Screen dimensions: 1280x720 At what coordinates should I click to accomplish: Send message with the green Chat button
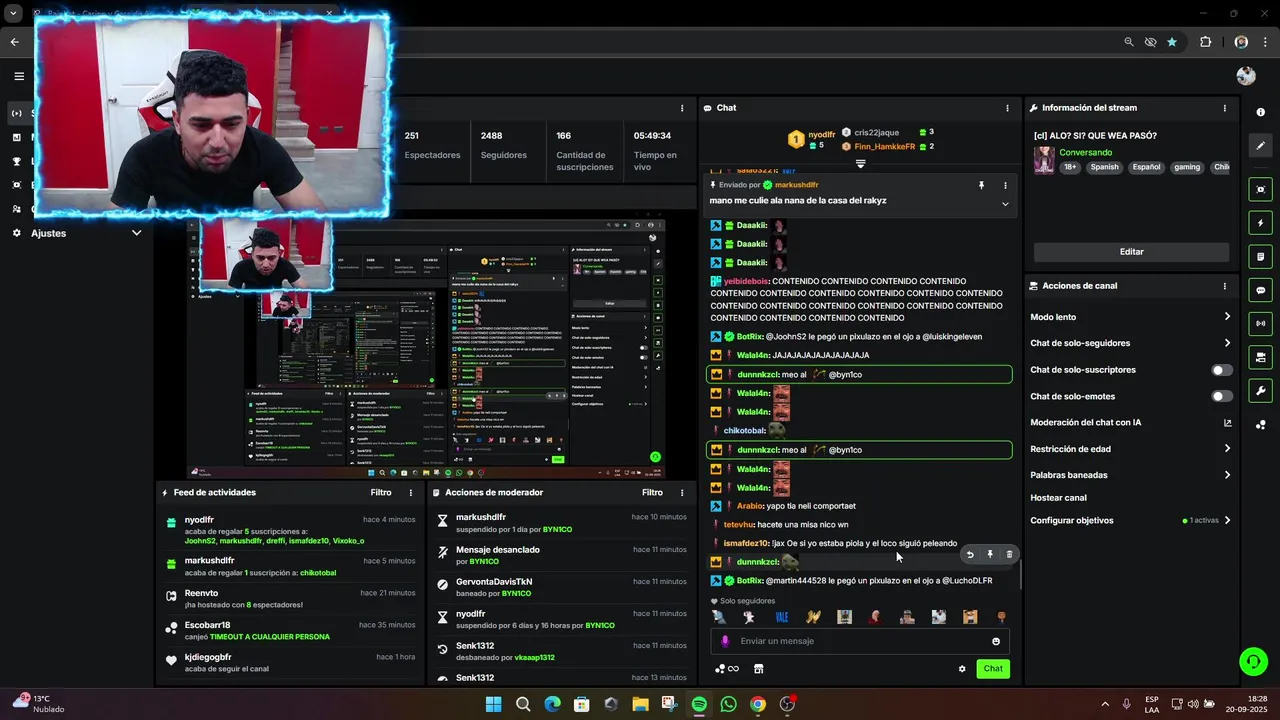993,669
